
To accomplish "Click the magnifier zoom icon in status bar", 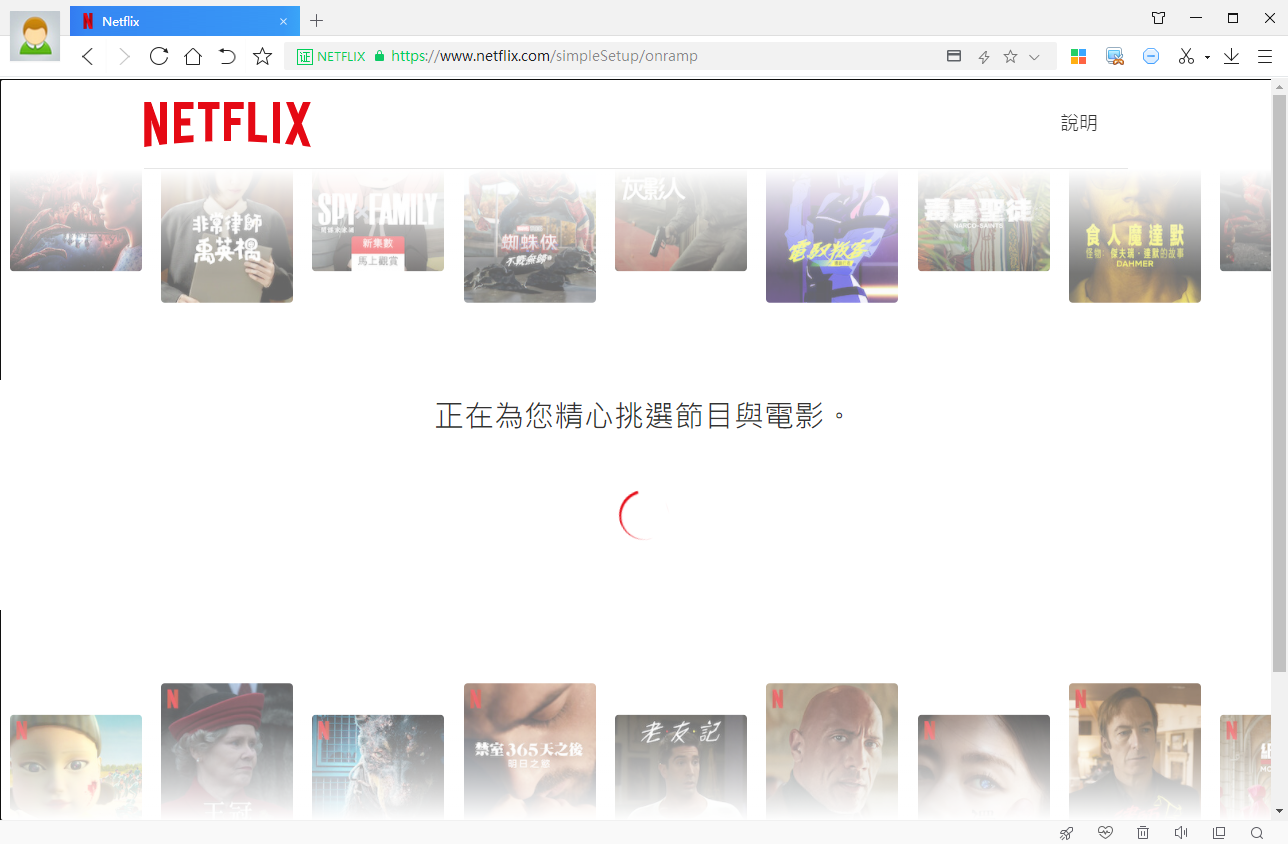I will 1257,833.
